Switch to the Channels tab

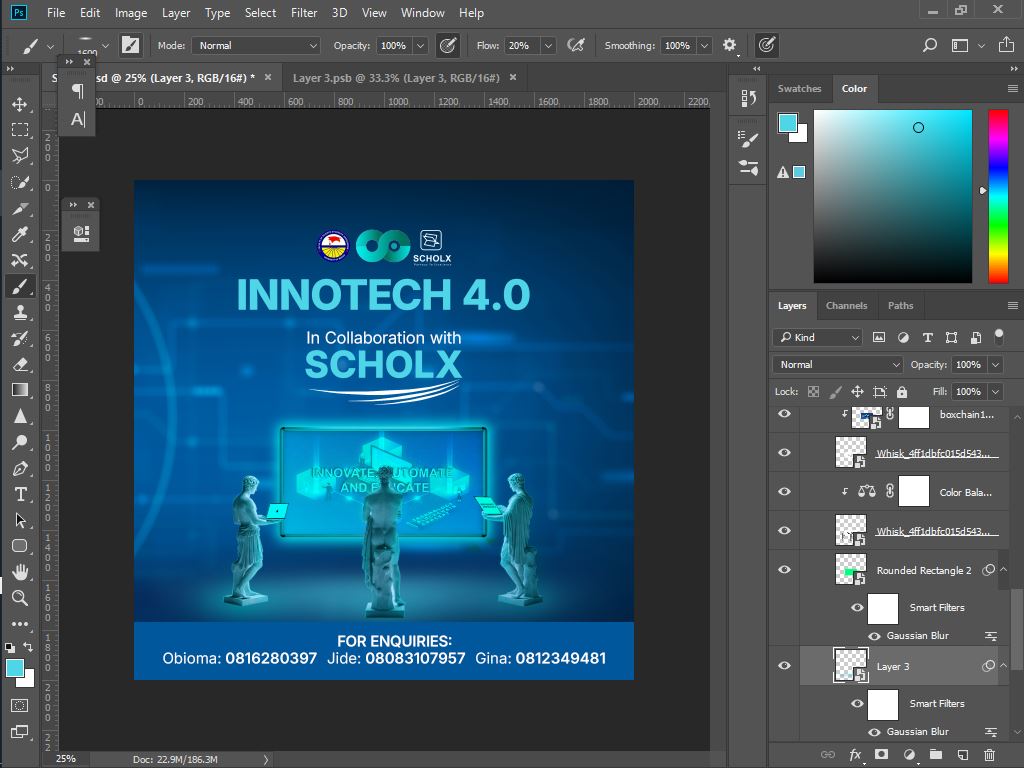point(846,306)
